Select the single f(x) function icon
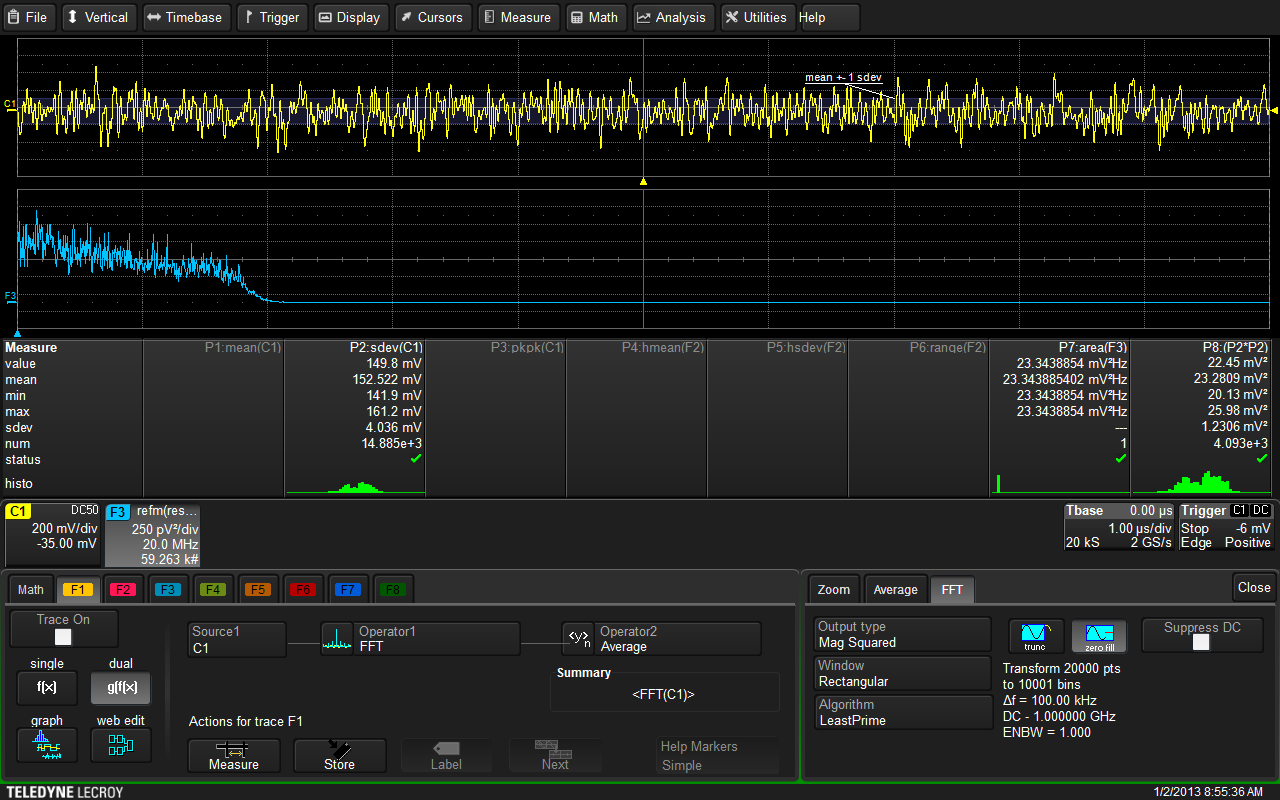This screenshot has width=1280, height=800. [46, 688]
